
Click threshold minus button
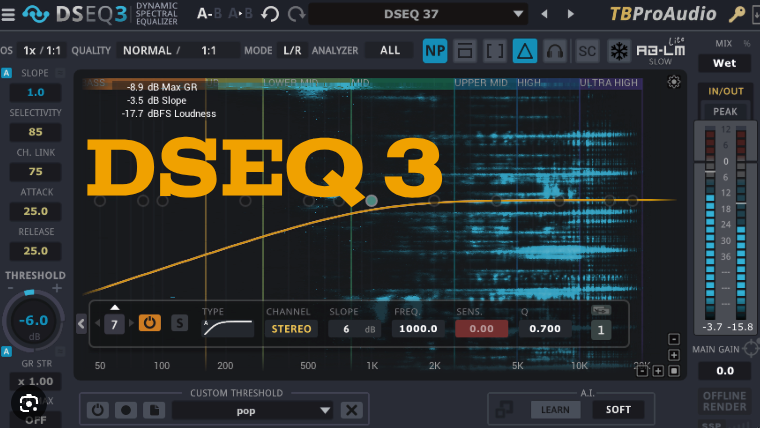(x=10, y=288)
